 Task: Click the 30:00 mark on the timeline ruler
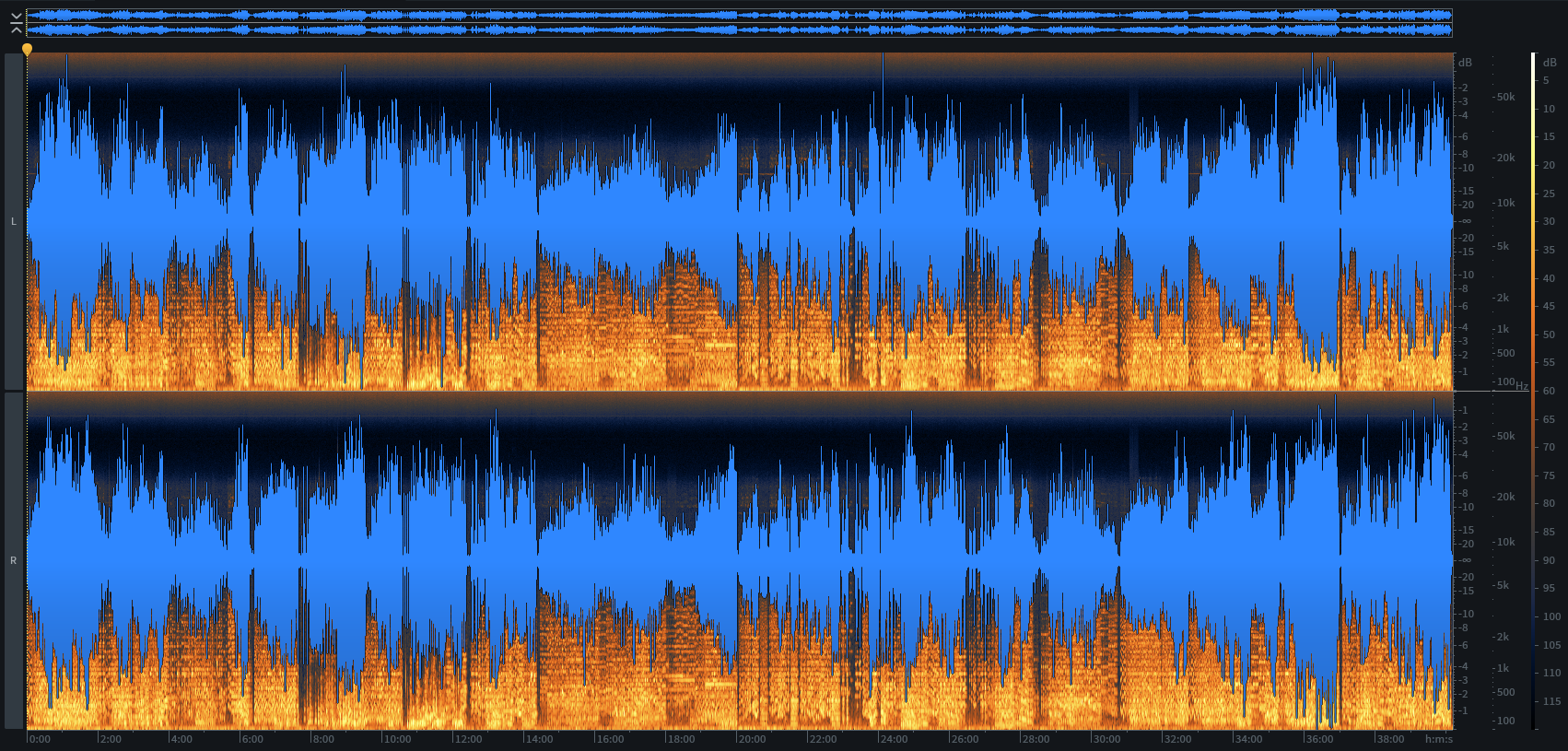pyautogui.click(x=1106, y=739)
